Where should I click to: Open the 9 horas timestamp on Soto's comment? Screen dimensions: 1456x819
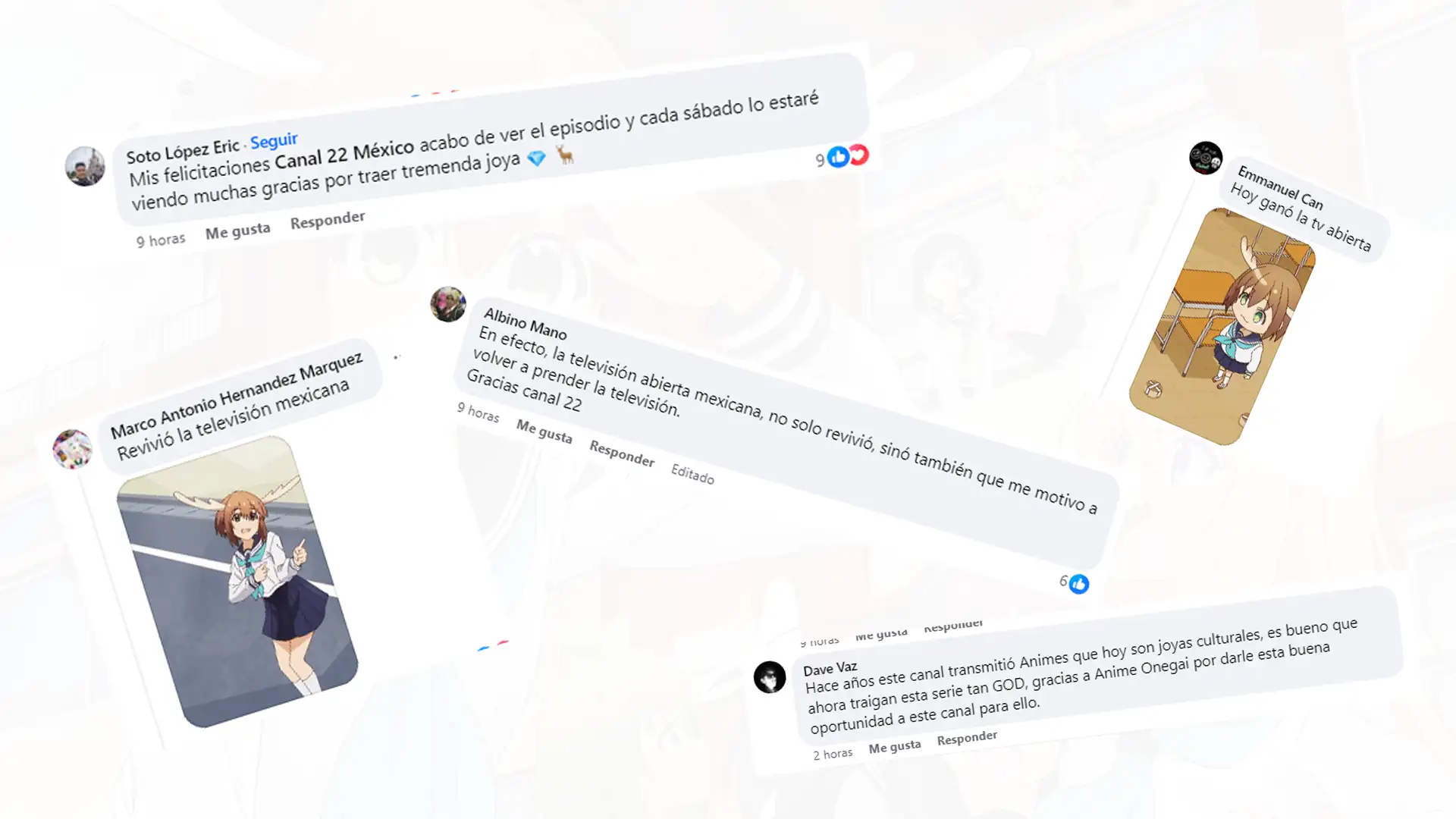(161, 240)
